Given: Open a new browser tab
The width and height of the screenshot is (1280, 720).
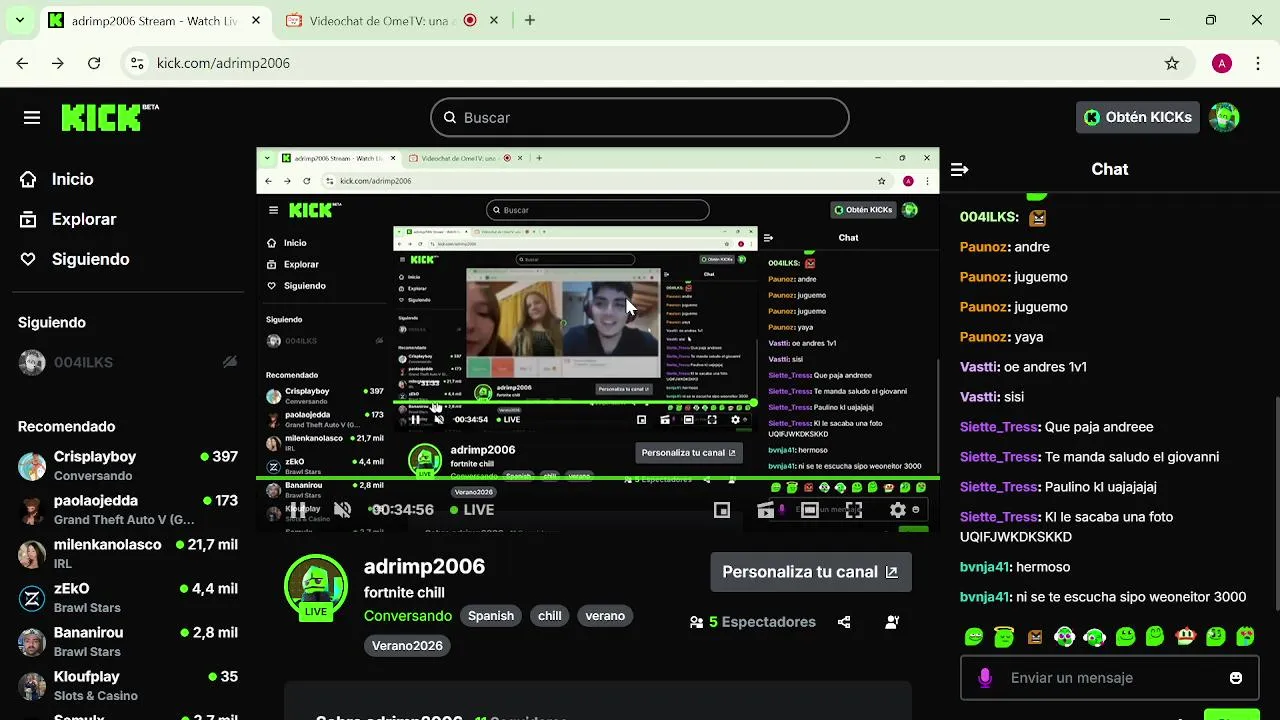Looking at the screenshot, I should pyautogui.click(x=530, y=20).
